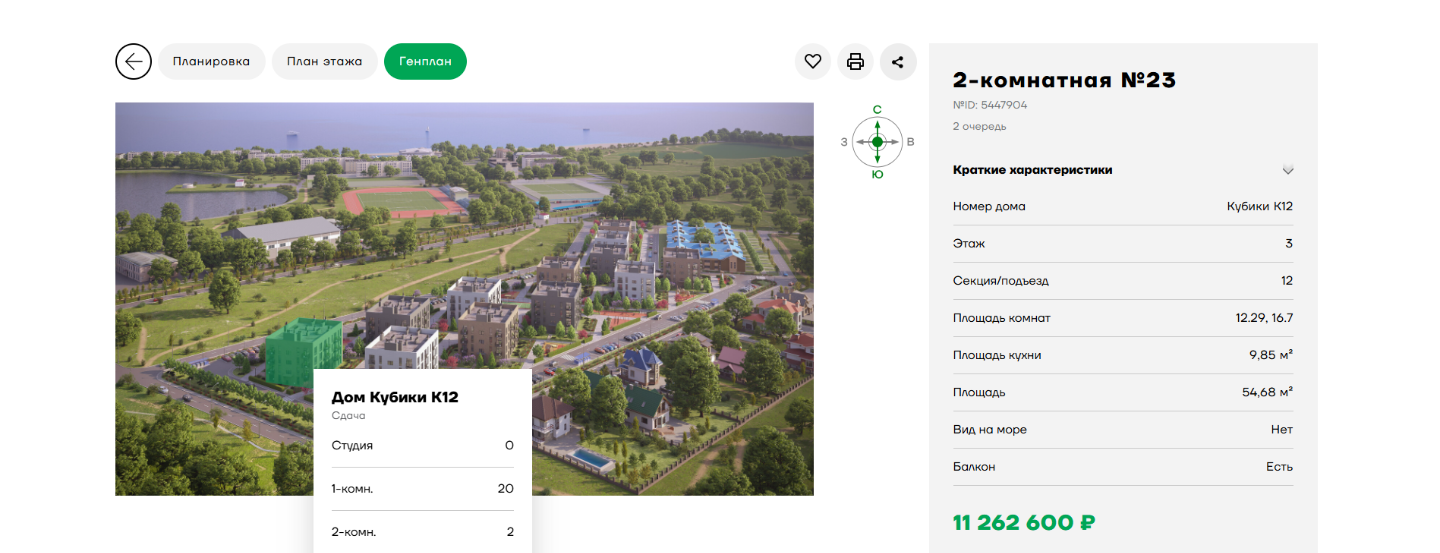This screenshot has height=553, width=1440.
Task: Click the blue-roofed building on the aerial render
Action: [x=703, y=239]
